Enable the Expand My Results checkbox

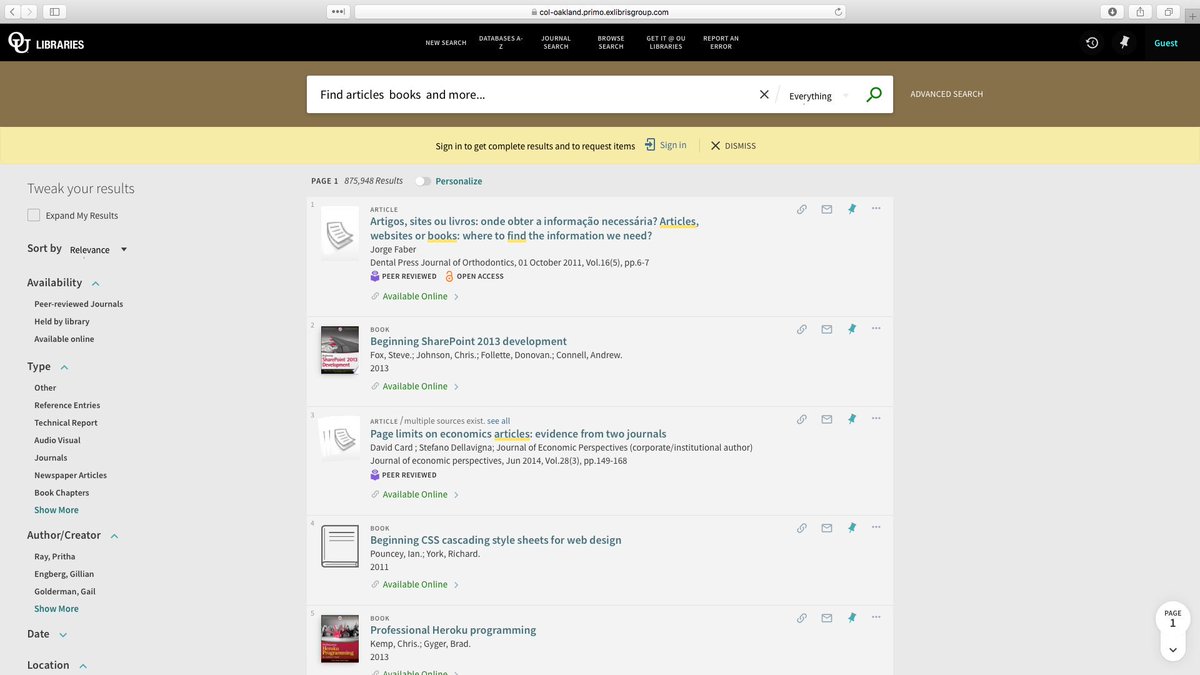tap(34, 215)
